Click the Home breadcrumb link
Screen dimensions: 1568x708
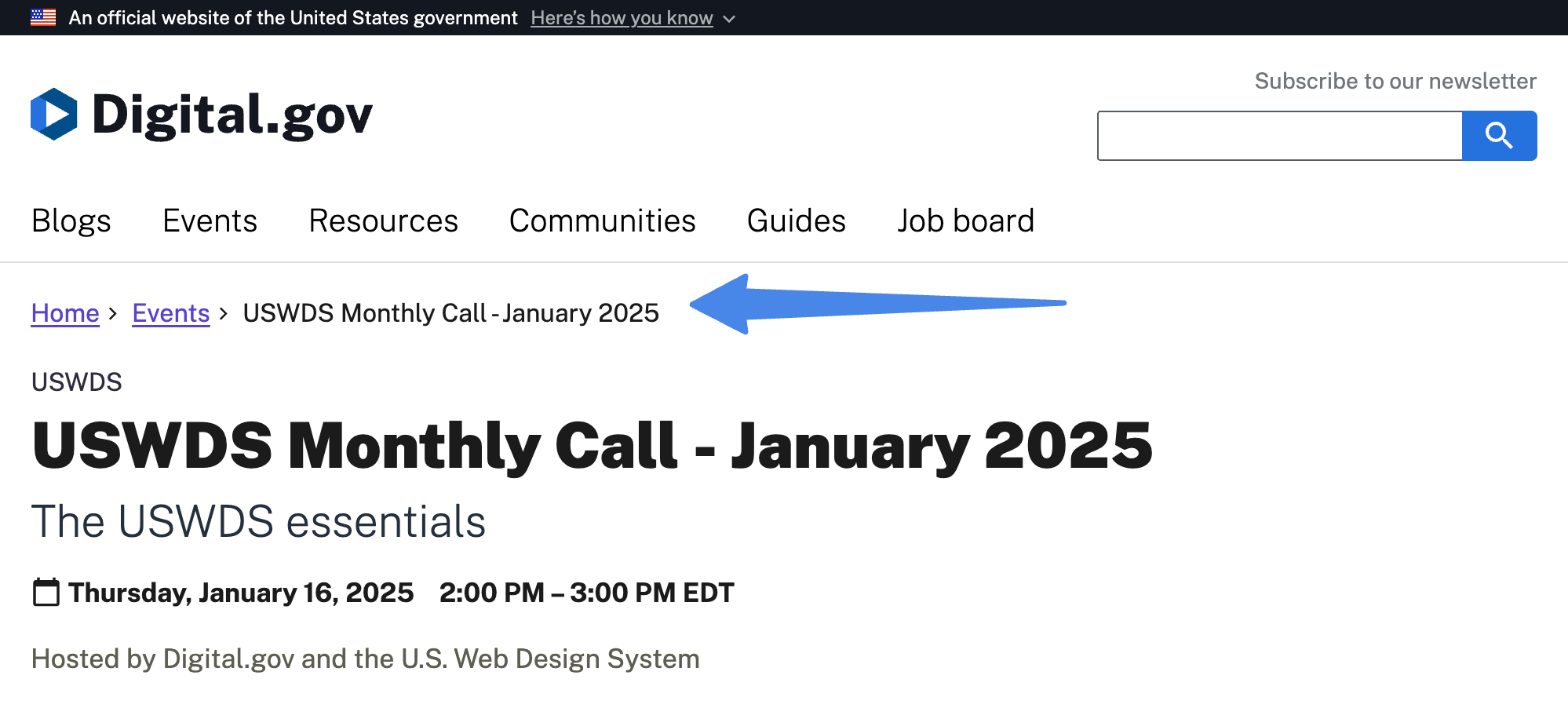(65, 312)
